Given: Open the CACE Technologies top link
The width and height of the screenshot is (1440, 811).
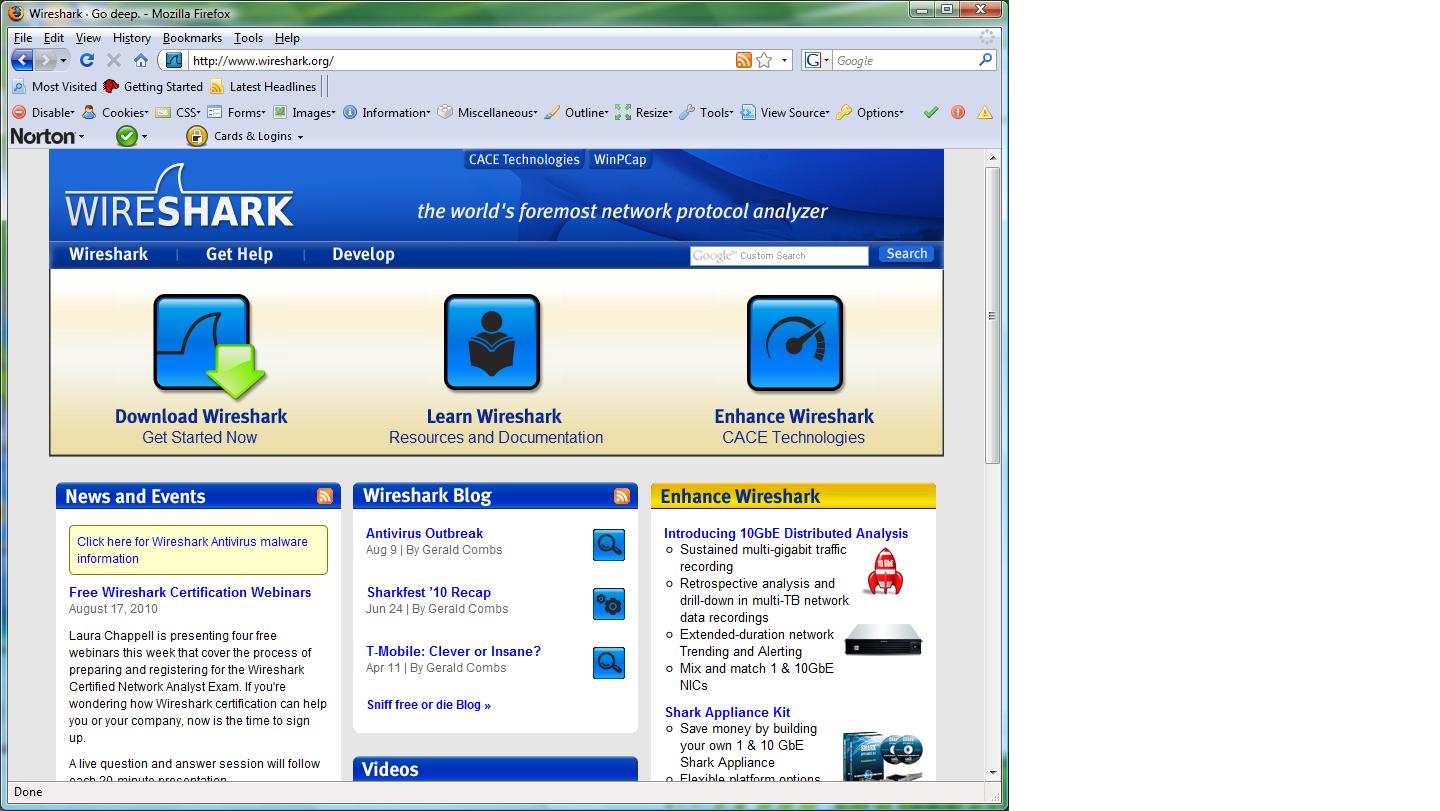Looking at the screenshot, I should [524, 160].
